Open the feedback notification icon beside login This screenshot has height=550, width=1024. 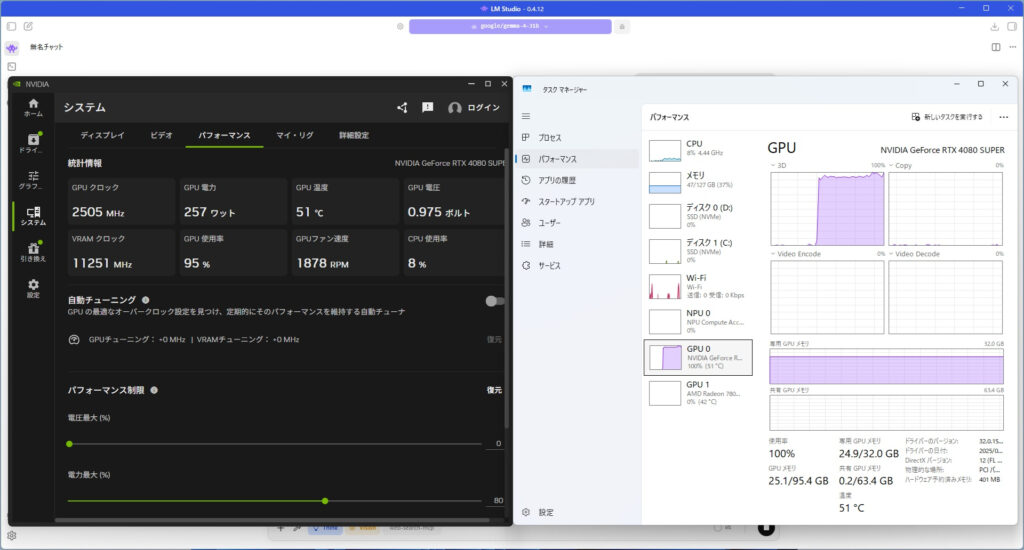[427, 108]
